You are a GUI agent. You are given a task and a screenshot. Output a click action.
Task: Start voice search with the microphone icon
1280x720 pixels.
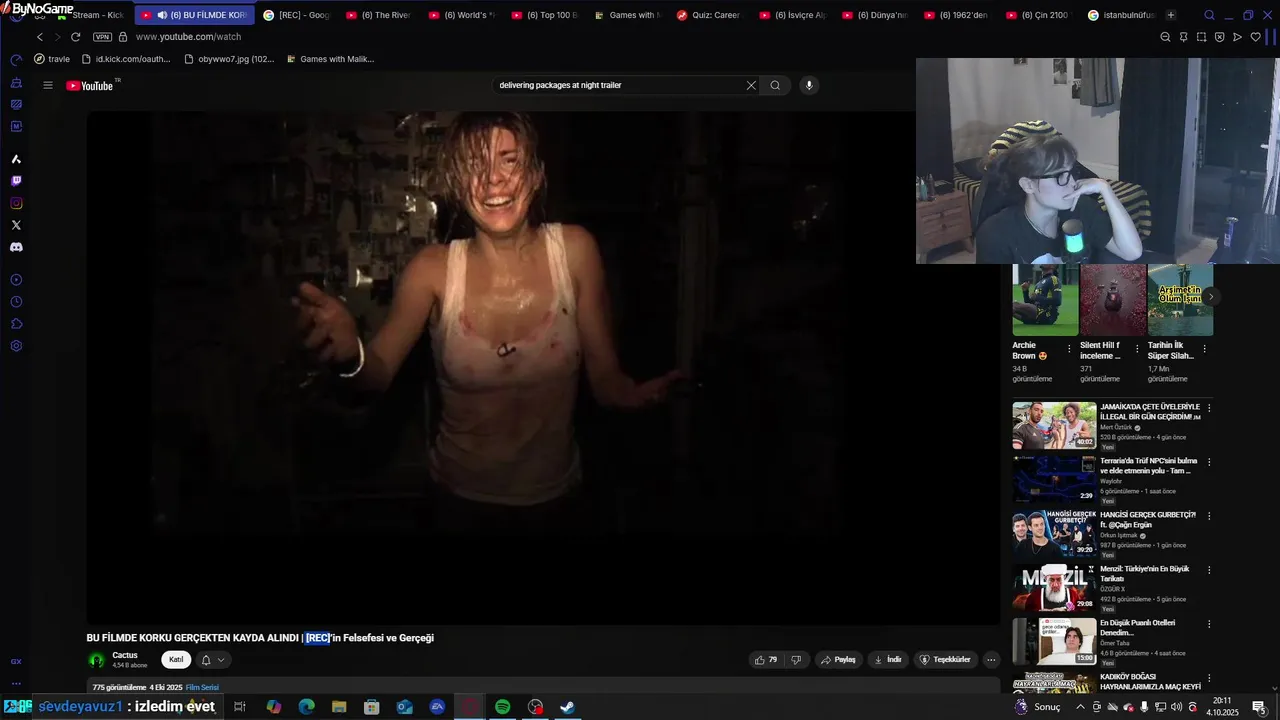pyautogui.click(x=809, y=85)
